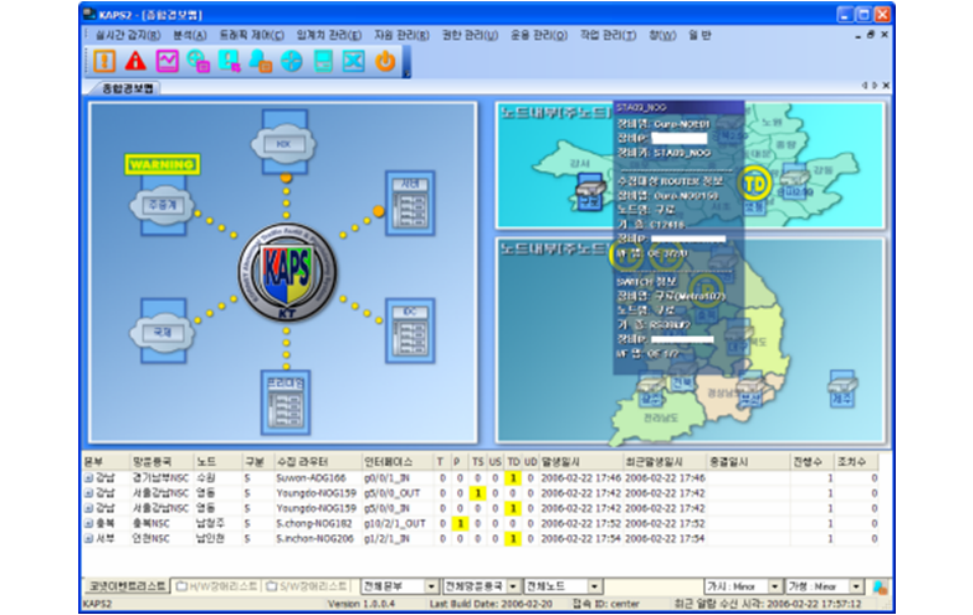The height and width of the screenshot is (615, 973).
Task: Click the orange exclamation alert toolbar icon
Action: click(102, 61)
